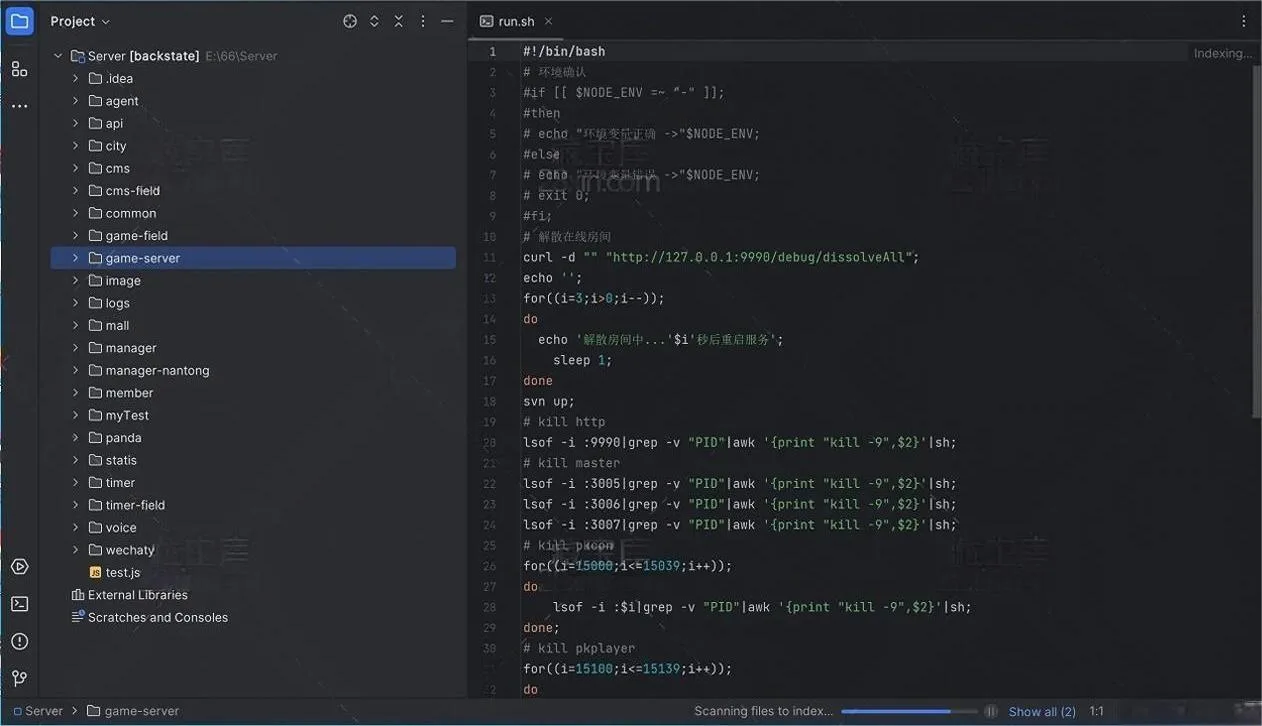Expand the game-server folder chevron
This screenshot has height=726, width=1262.
[x=75, y=258]
